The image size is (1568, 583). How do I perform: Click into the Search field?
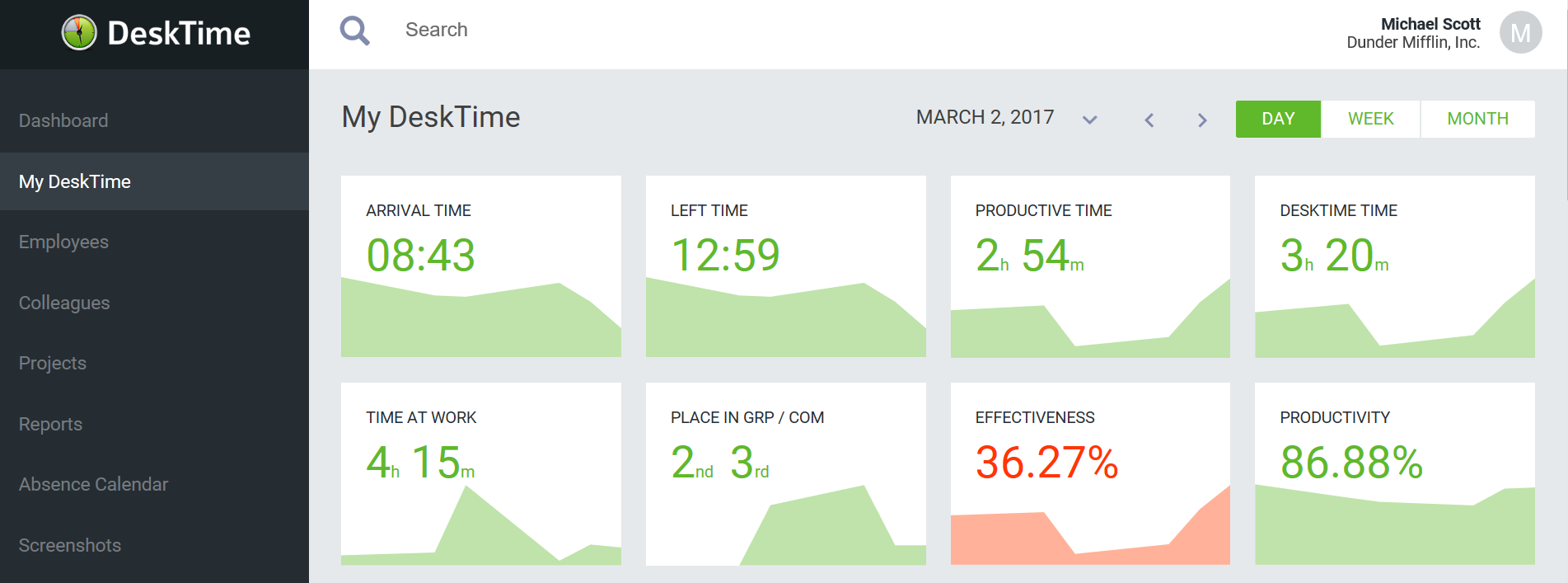(x=577, y=31)
